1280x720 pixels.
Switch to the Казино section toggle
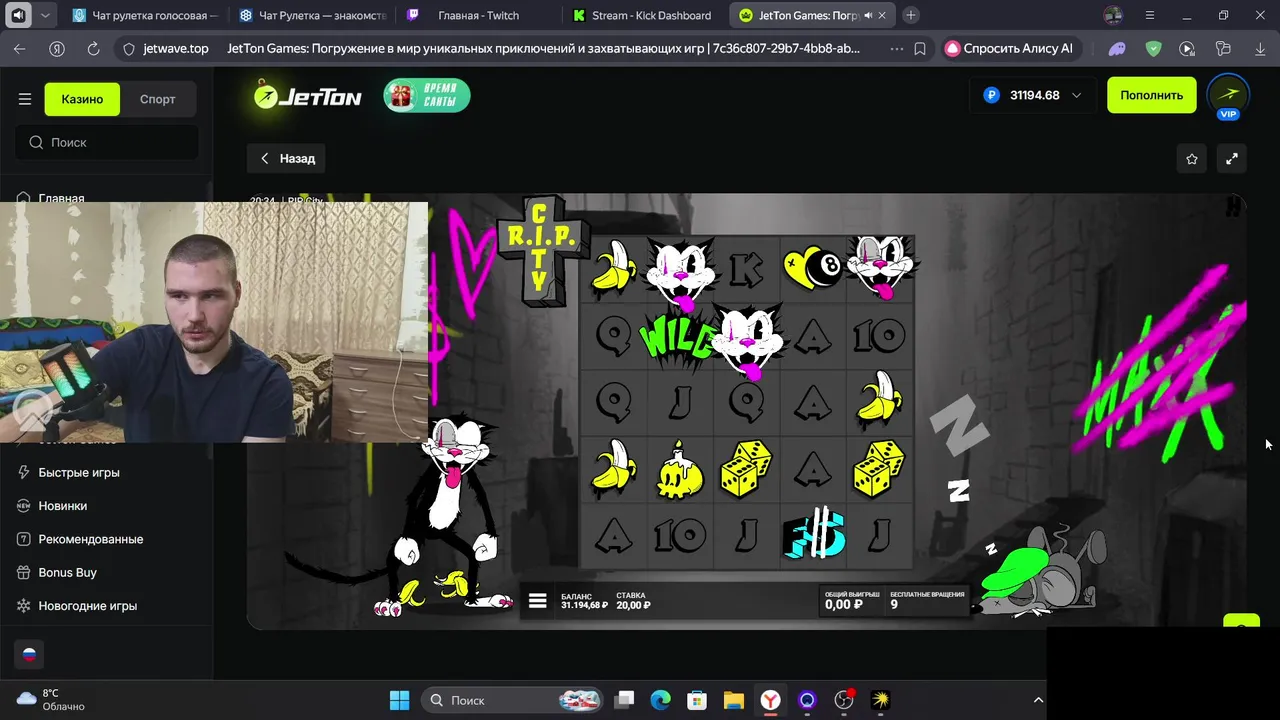pos(82,99)
